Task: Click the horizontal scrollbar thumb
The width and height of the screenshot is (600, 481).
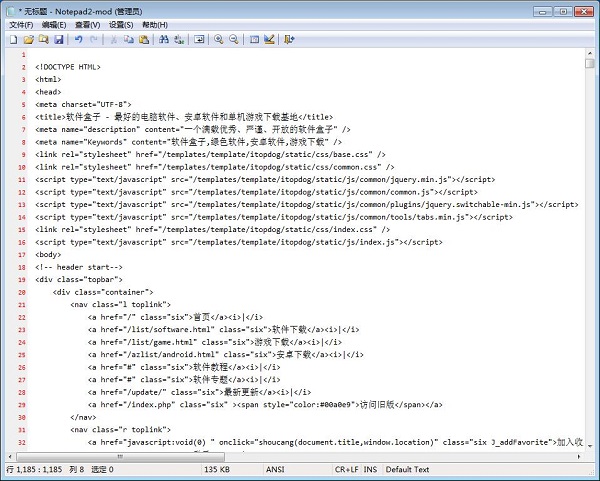Action: point(121,457)
